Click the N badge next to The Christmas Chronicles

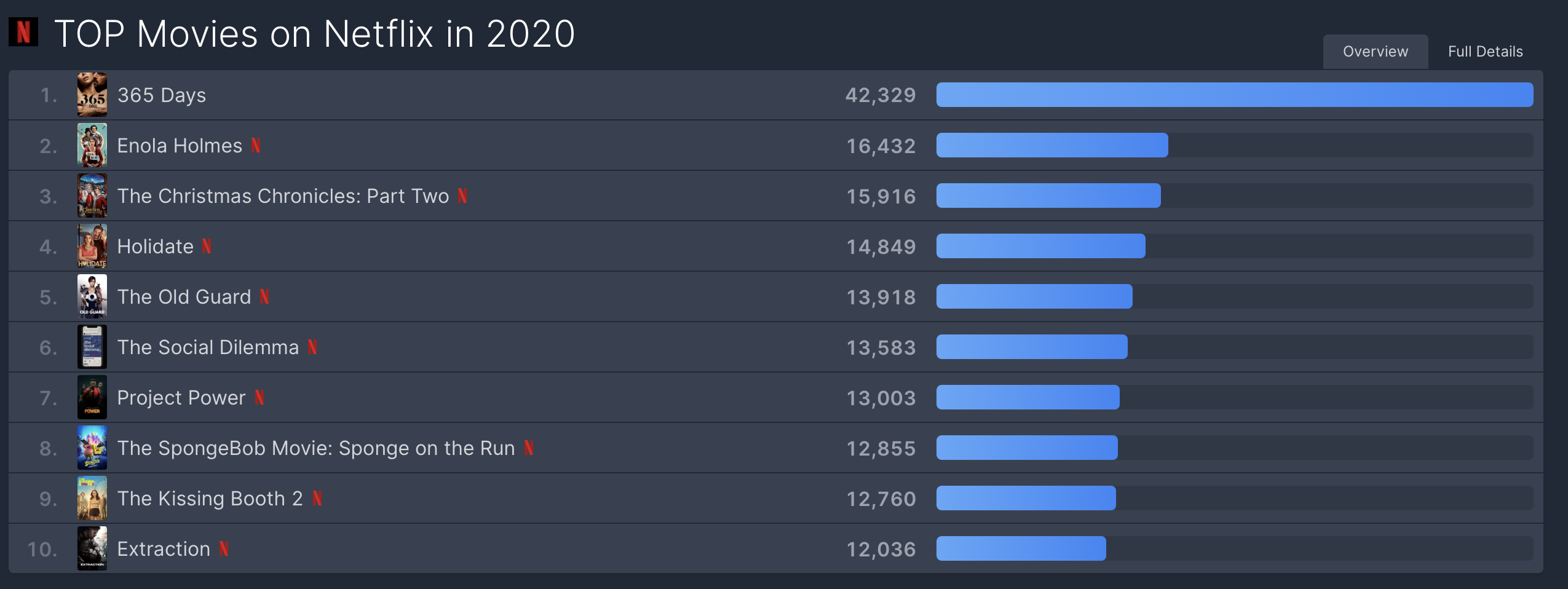point(462,196)
